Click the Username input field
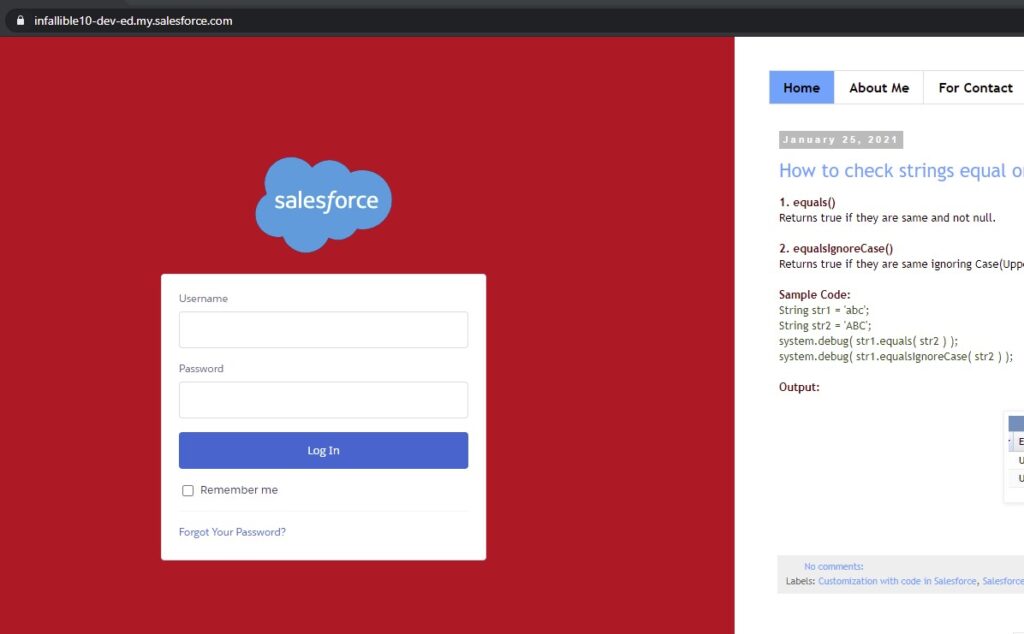The height and width of the screenshot is (634, 1024). click(x=323, y=330)
